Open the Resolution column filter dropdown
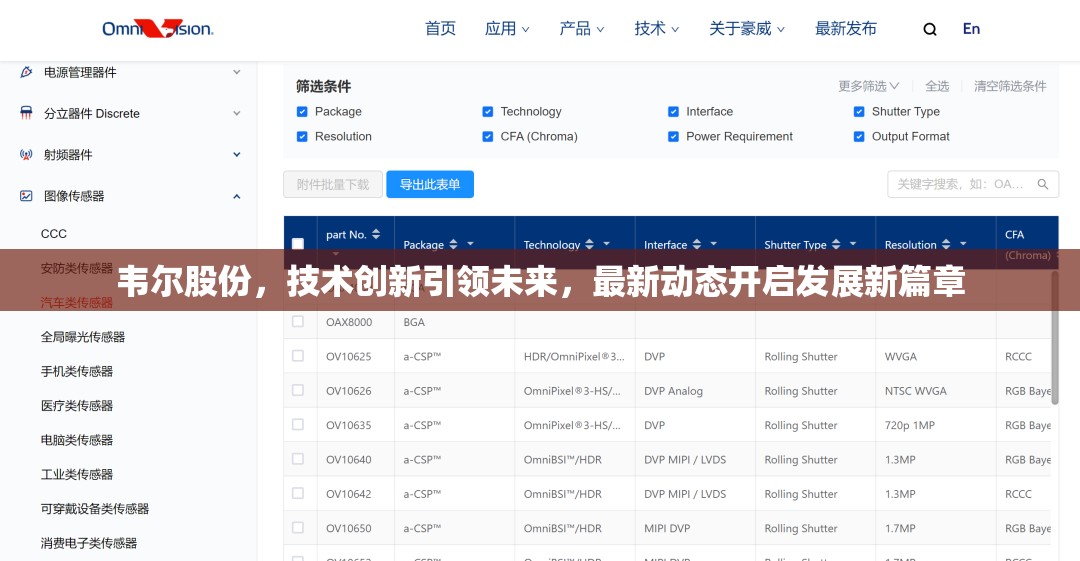The image size is (1080, 561). point(963,244)
